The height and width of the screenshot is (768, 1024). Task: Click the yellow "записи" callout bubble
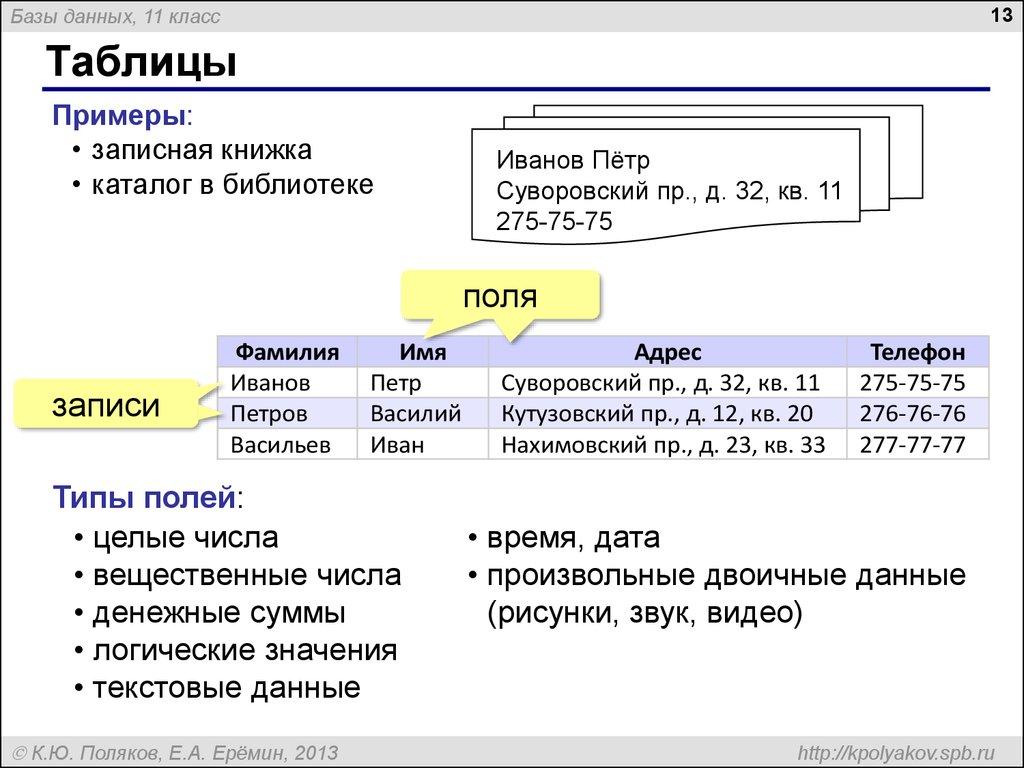107,406
